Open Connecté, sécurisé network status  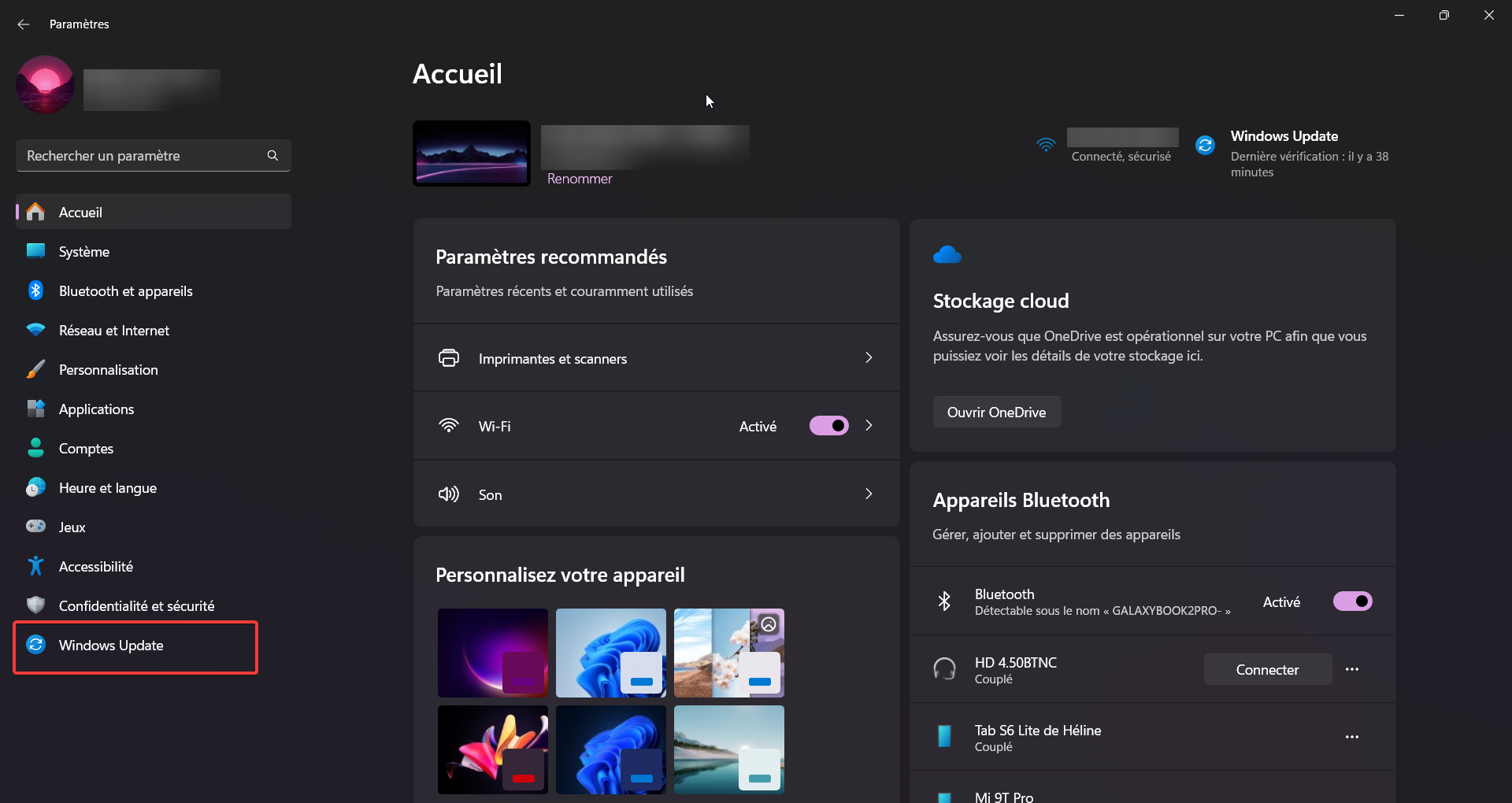point(1106,146)
